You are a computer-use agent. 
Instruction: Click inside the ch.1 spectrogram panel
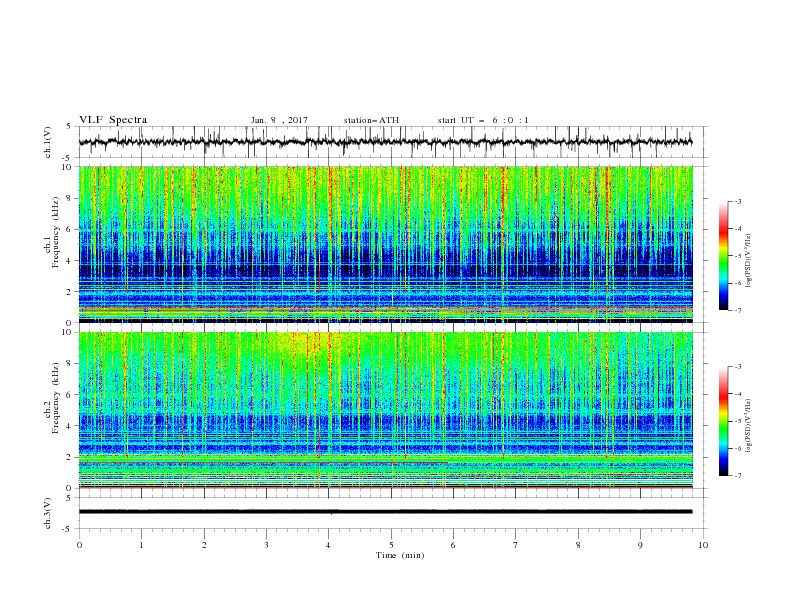tap(385, 244)
